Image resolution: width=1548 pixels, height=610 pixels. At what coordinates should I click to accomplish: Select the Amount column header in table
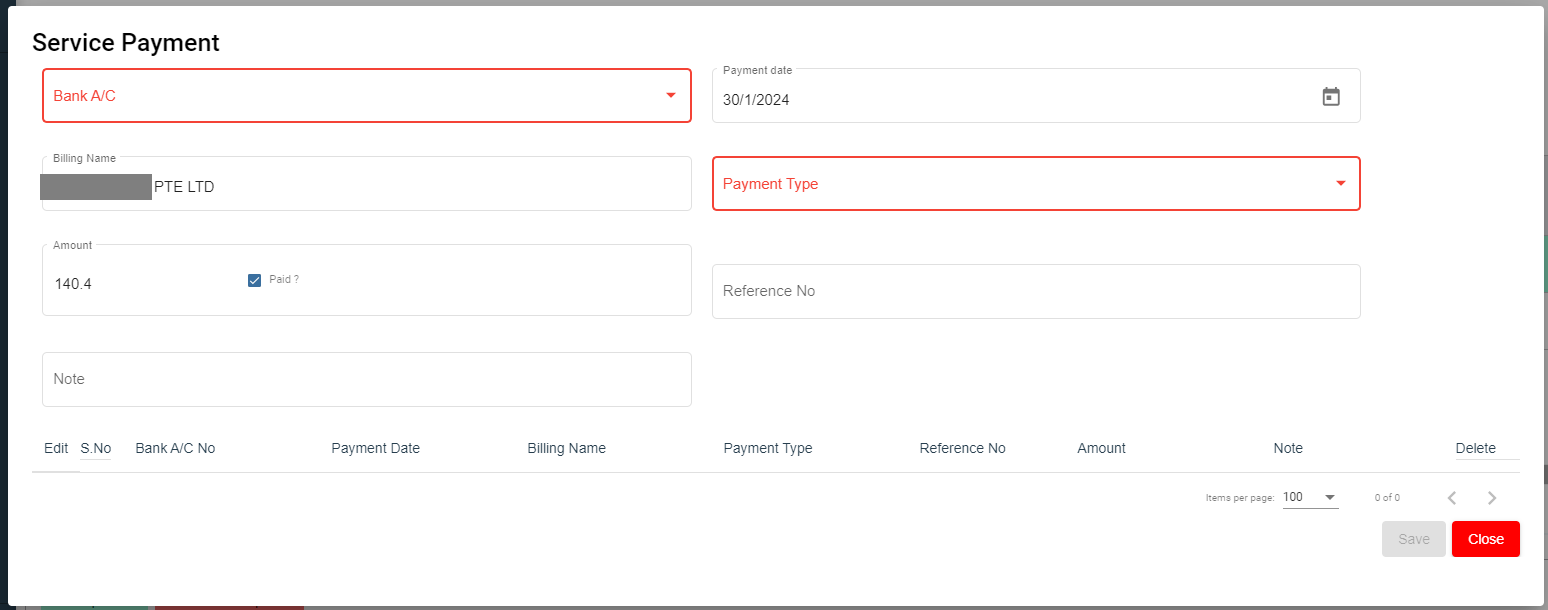(1101, 448)
